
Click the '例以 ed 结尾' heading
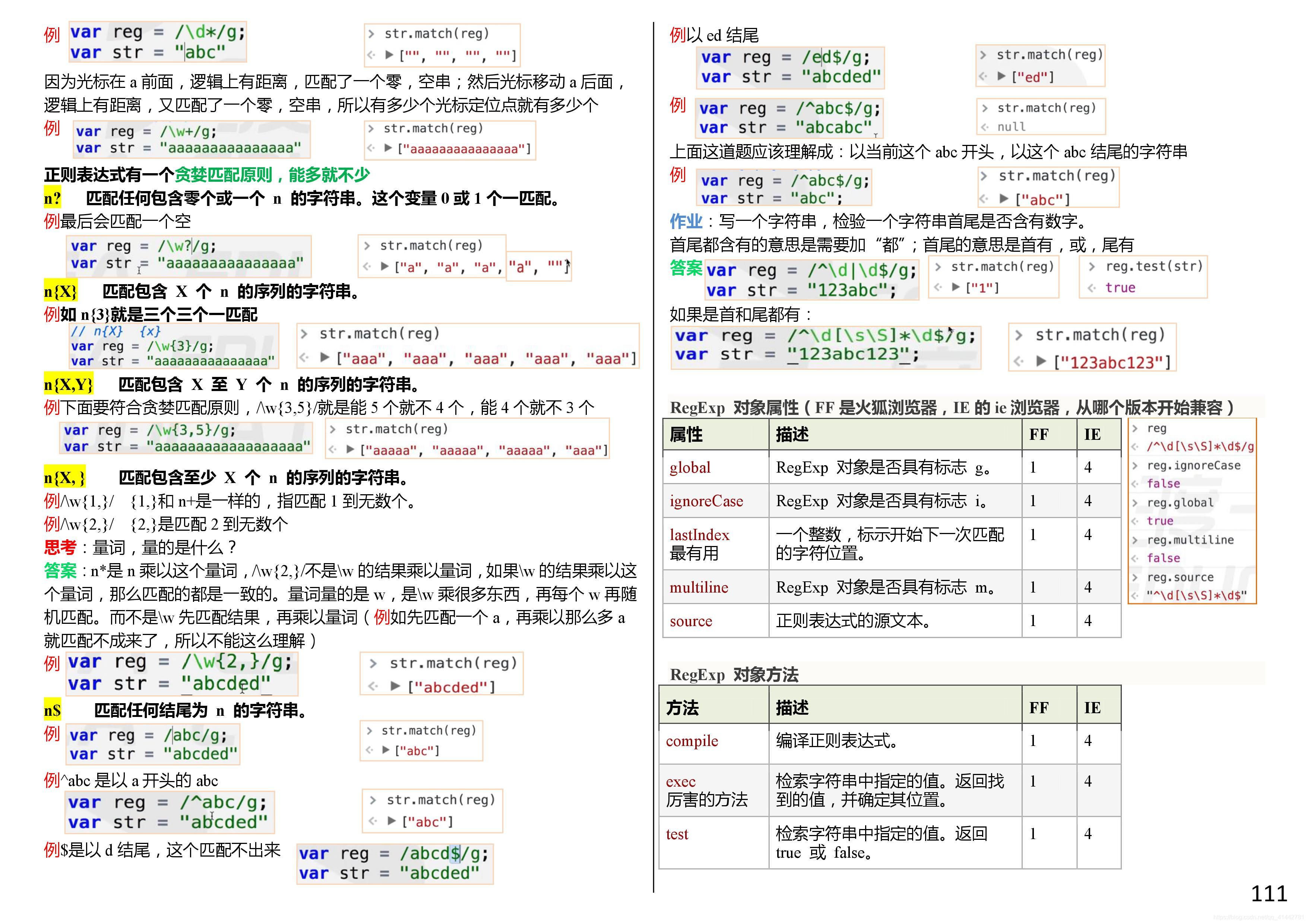click(714, 35)
